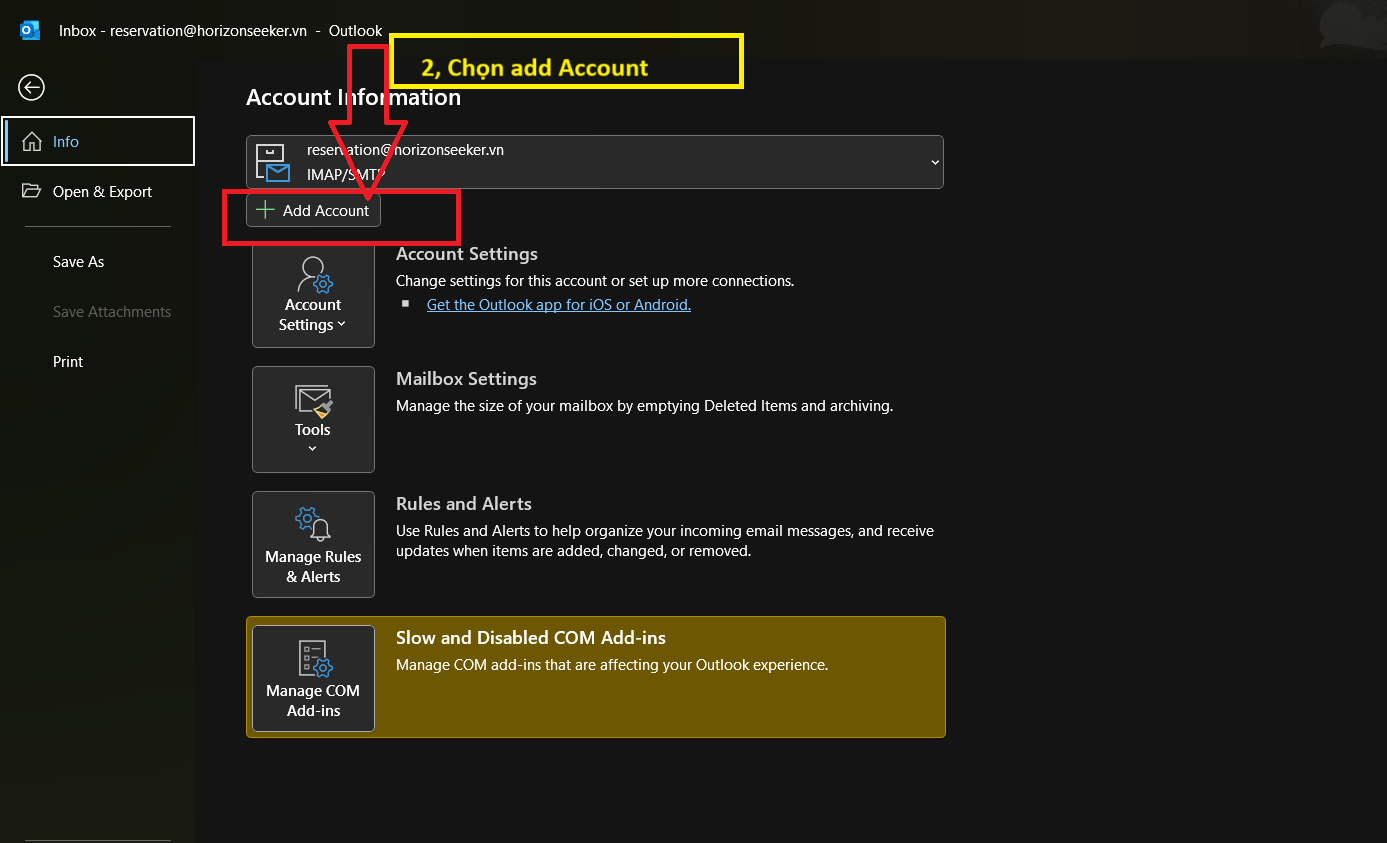Click the Account Settings heading text
1387x843 pixels.
(x=467, y=254)
